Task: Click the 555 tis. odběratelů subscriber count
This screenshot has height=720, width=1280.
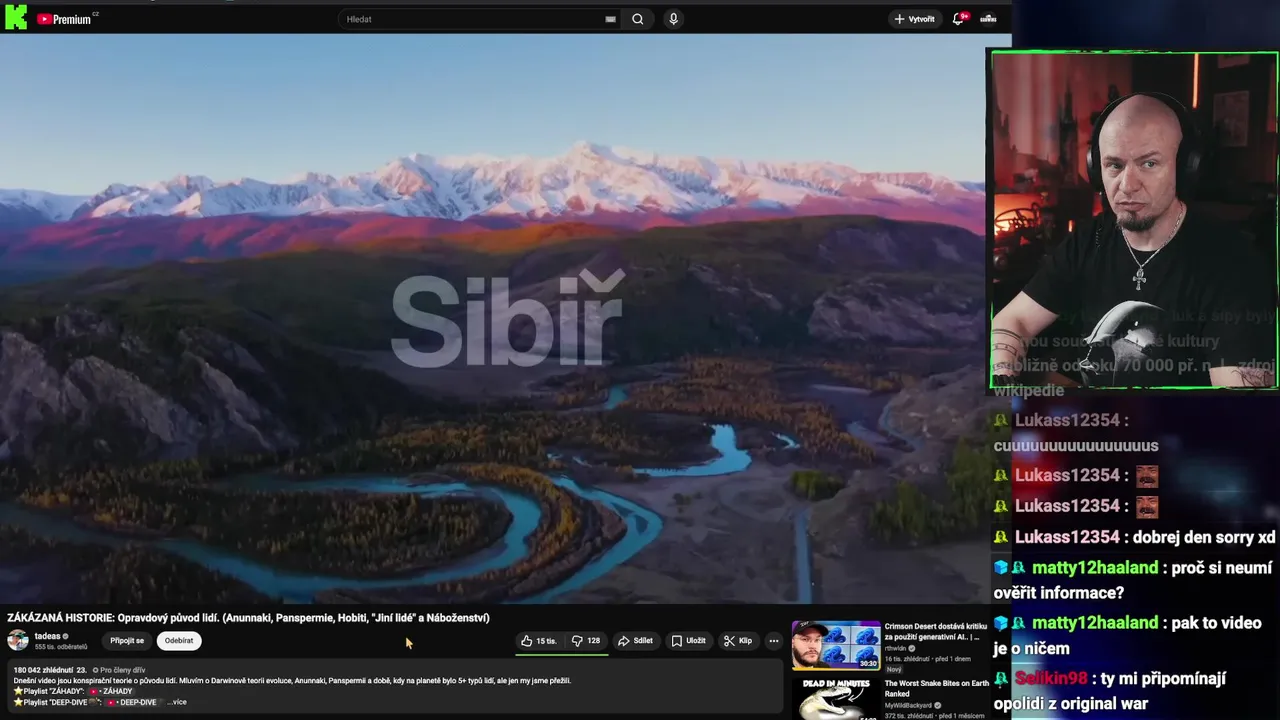Action: [x=61, y=647]
